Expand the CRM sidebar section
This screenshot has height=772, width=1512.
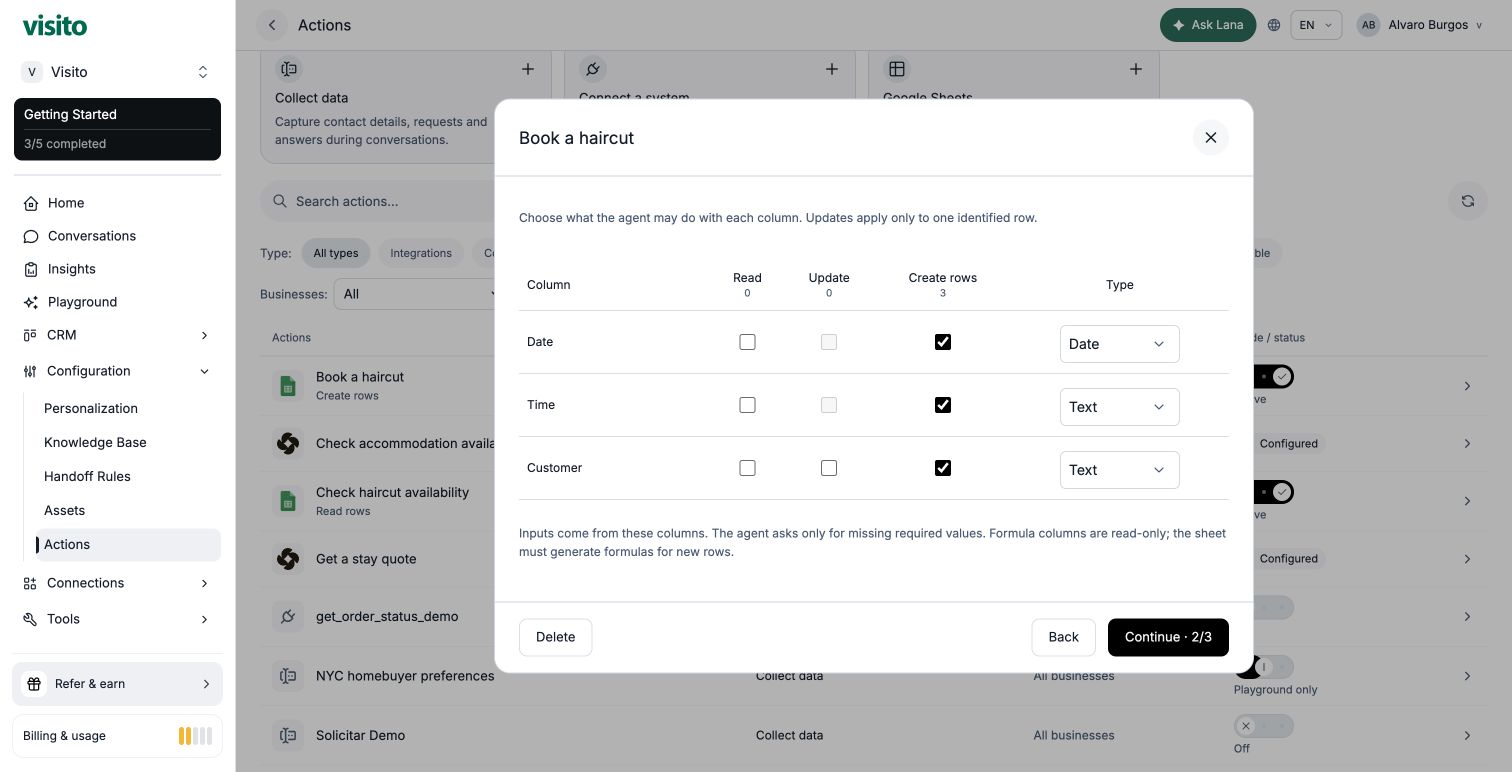pos(117,335)
